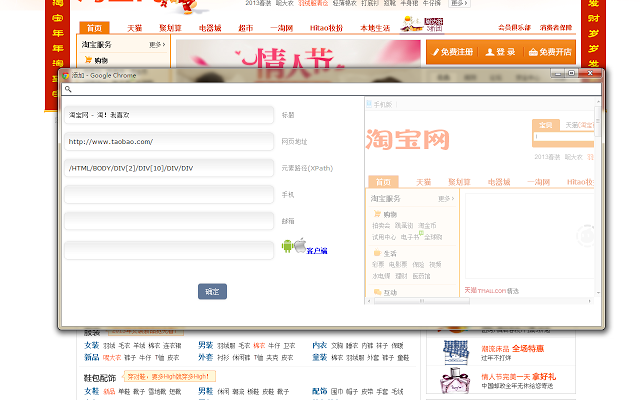This screenshot has width=640, height=400.
Task: Click the Apple client icon
Action: pos(300,245)
